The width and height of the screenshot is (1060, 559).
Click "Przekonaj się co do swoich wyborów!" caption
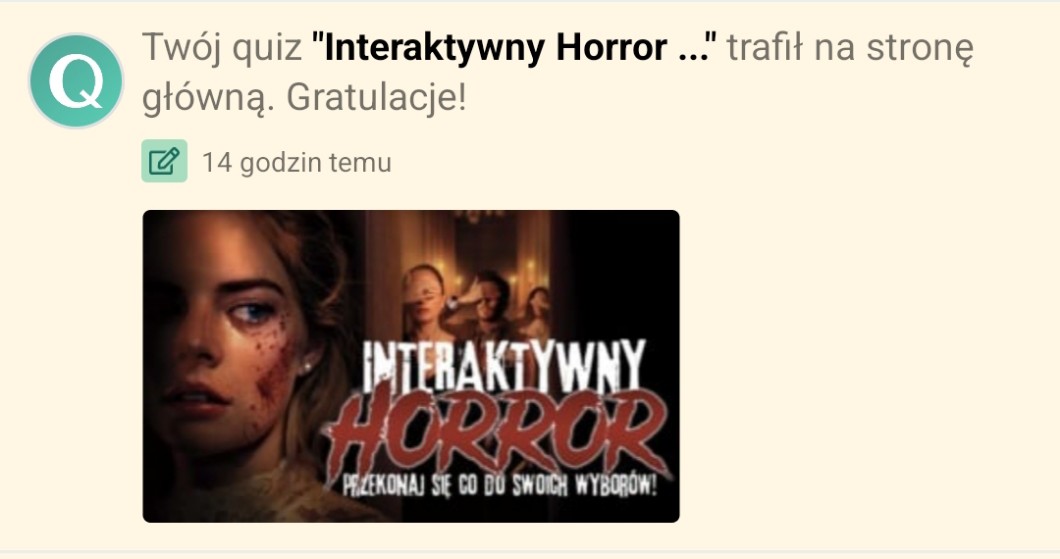click(x=499, y=485)
